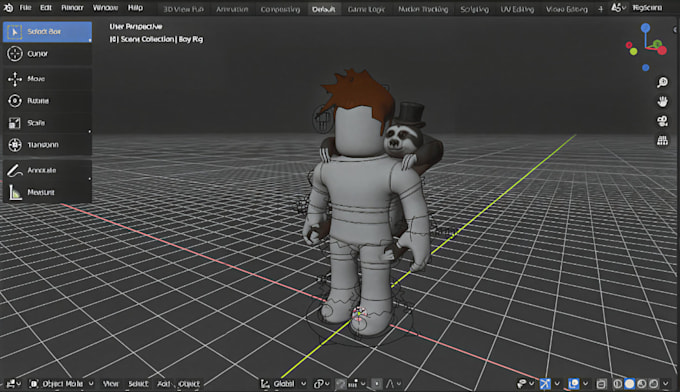Switch to the Default workspace tab
Image resolution: width=680 pixels, height=392 pixels.
tap(324, 9)
